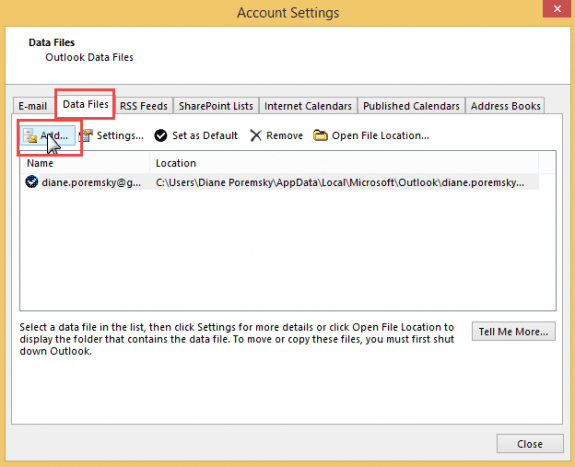Sort by the Location column header
The height and width of the screenshot is (467, 575).
(344, 163)
